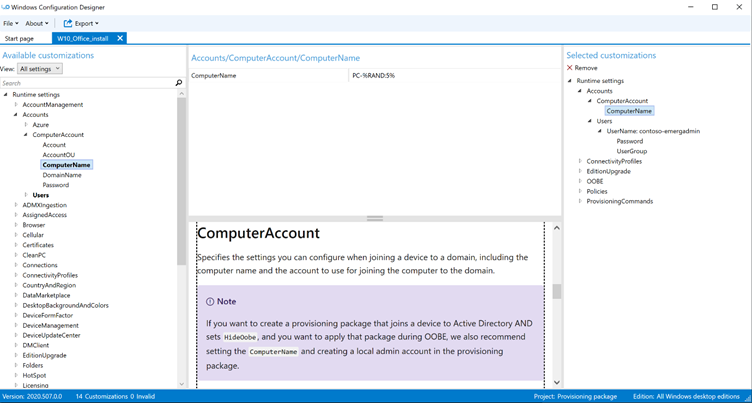Viewport: 752px width, 403px height.
Task: Select the DomainName setting
Action: (62, 175)
